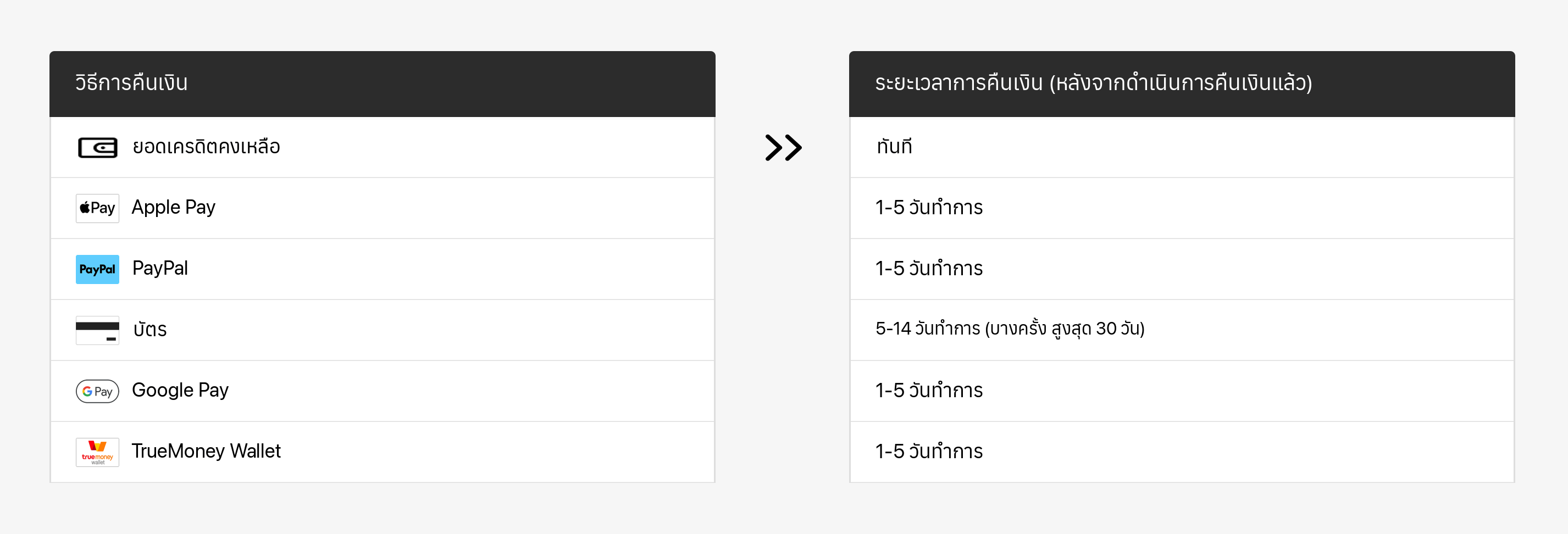Click the Google Pay 1-5 วันทำการ duration

pos(929,391)
